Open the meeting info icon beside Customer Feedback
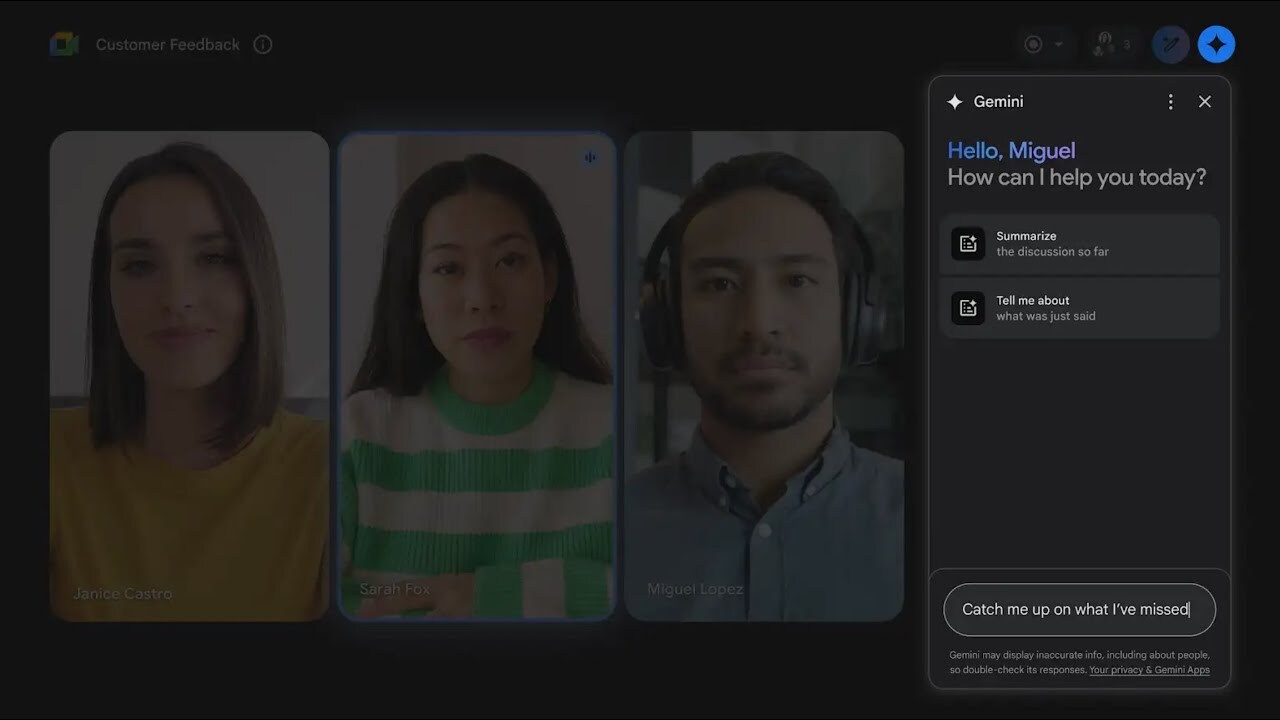The image size is (1280, 720). tap(263, 44)
